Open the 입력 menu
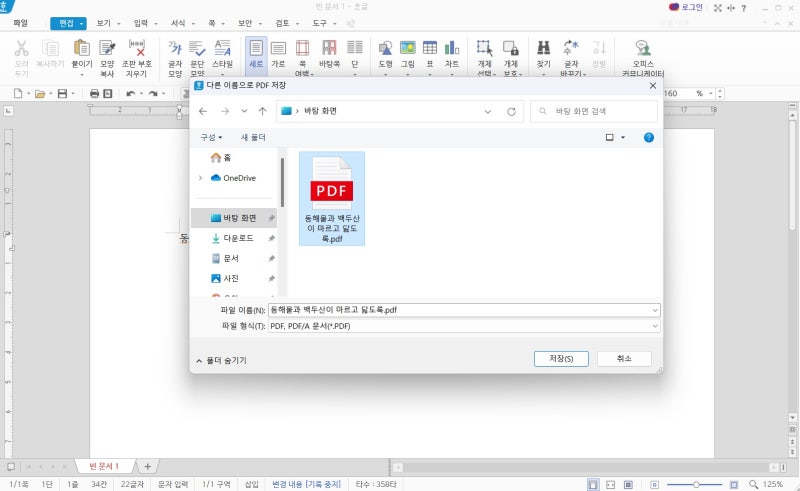The width and height of the screenshot is (800, 491). tap(141, 23)
